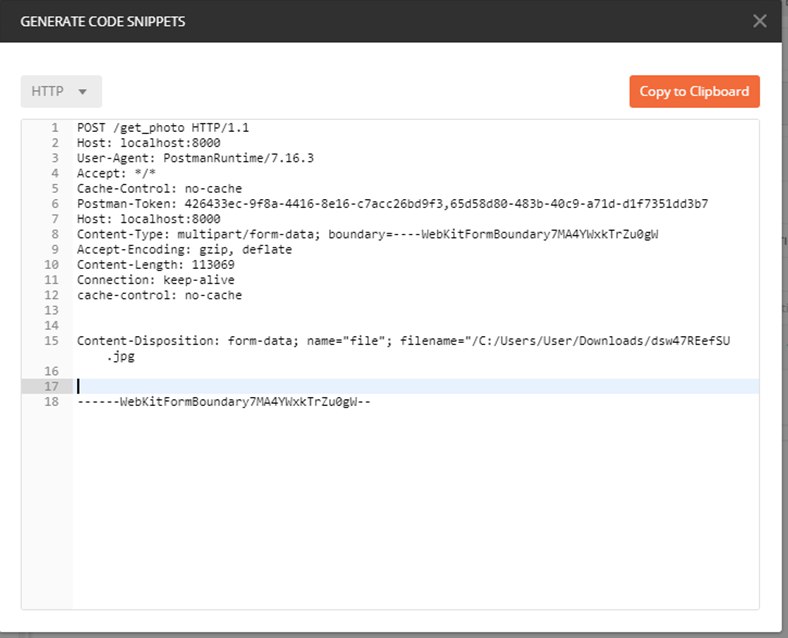Click the Postman-Token header line
Image resolution: width=788 pixels, height=638 pixels.
tap(392, 203)
